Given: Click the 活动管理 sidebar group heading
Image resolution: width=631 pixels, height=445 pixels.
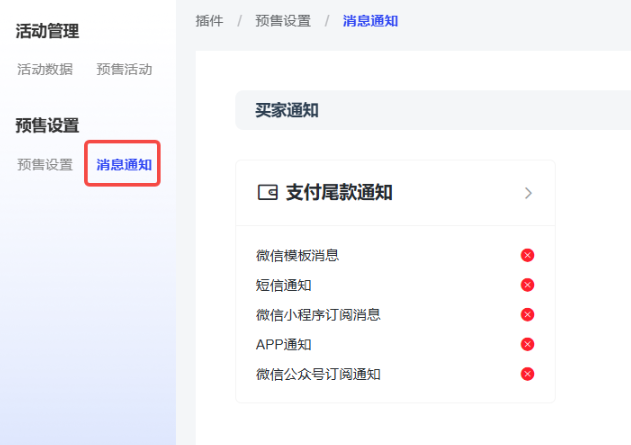Looking at the screenshot, I should [x=47, y=31].
